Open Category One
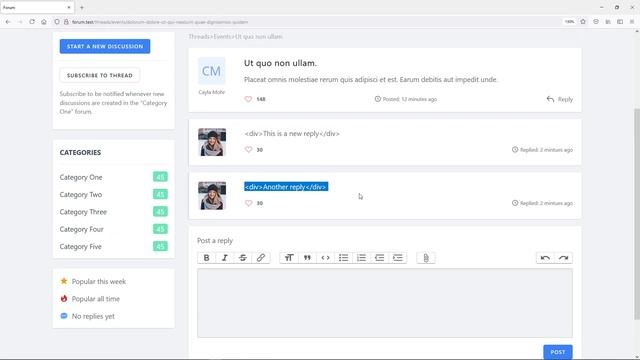The width and height of the screenshot is (640, 360). [81, 177]
